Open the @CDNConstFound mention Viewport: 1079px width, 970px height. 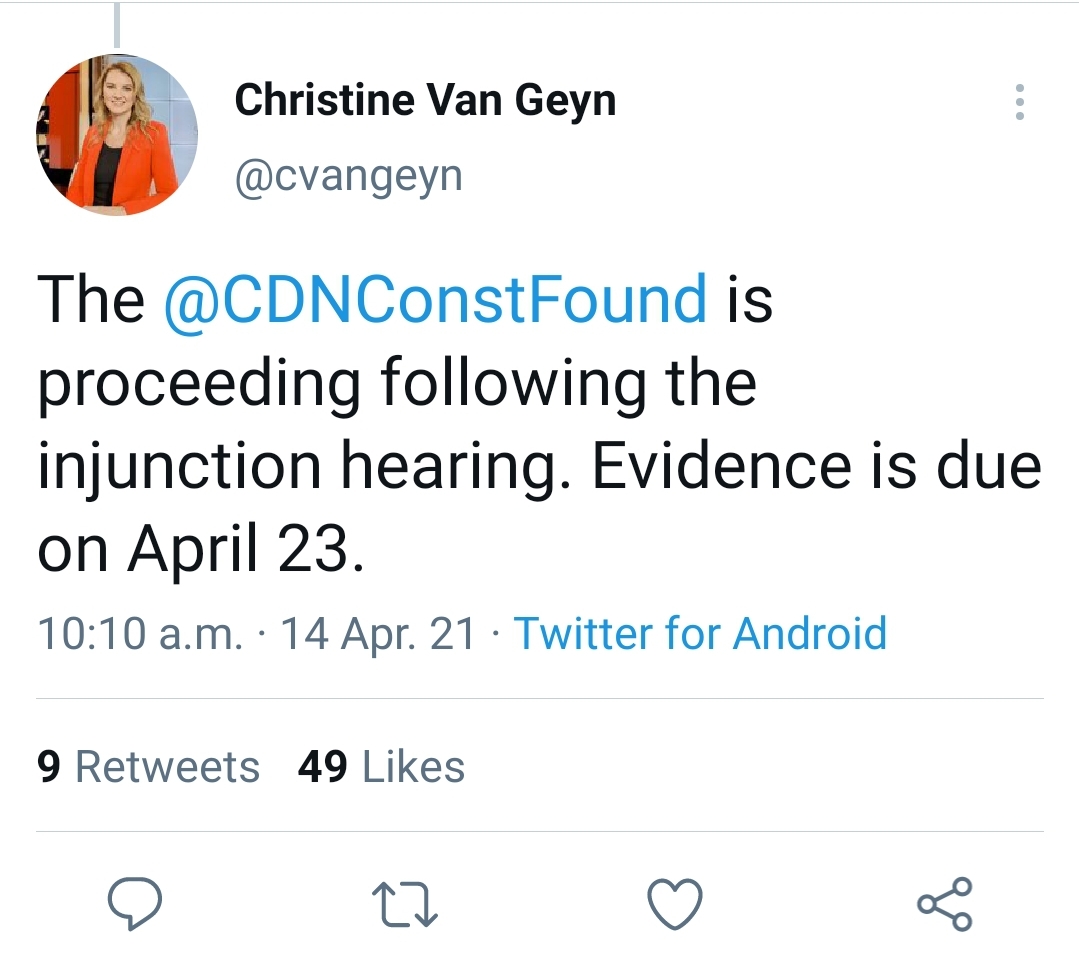434,299
